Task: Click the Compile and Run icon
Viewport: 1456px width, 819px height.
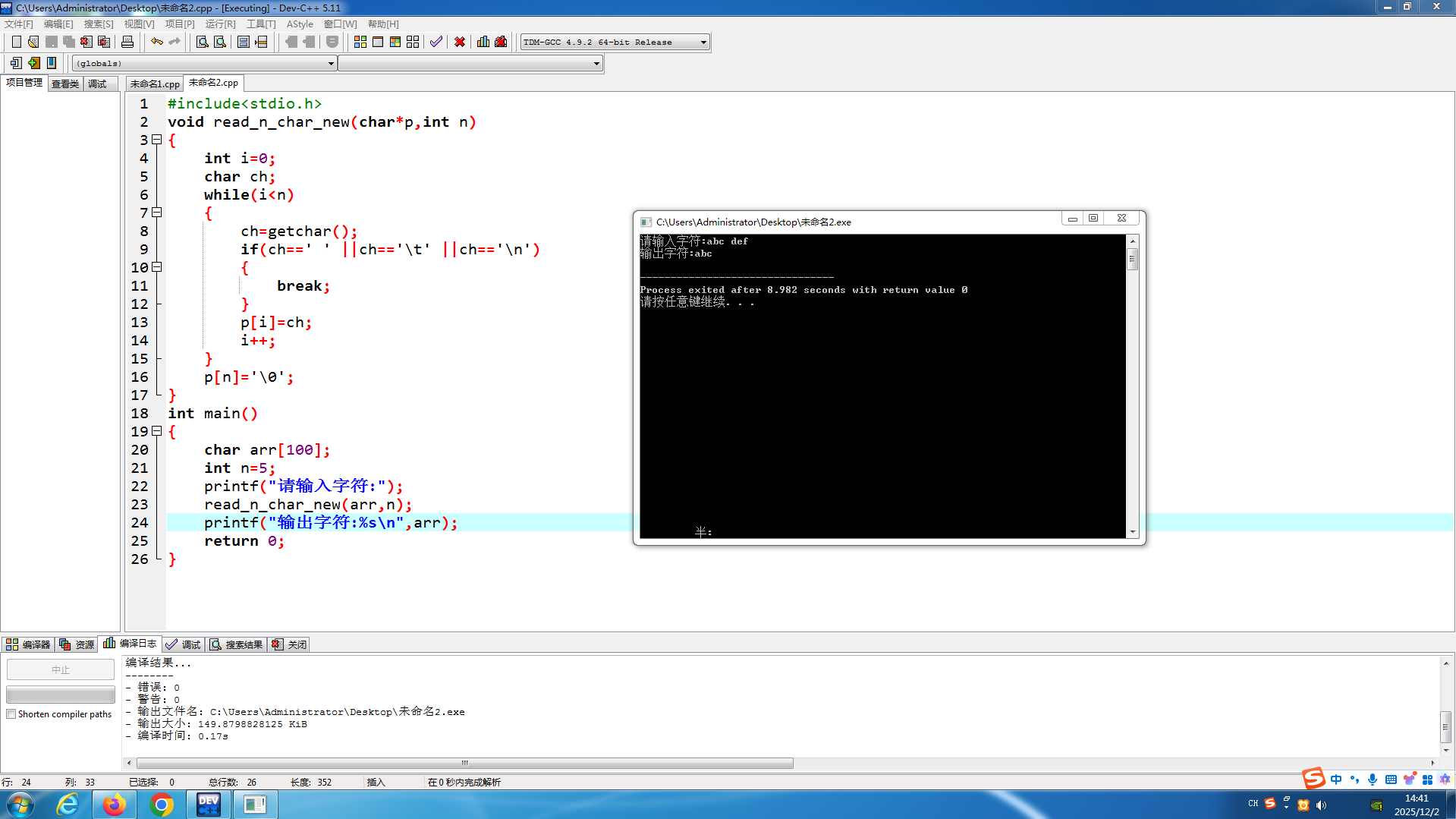Action: [395, 42]
